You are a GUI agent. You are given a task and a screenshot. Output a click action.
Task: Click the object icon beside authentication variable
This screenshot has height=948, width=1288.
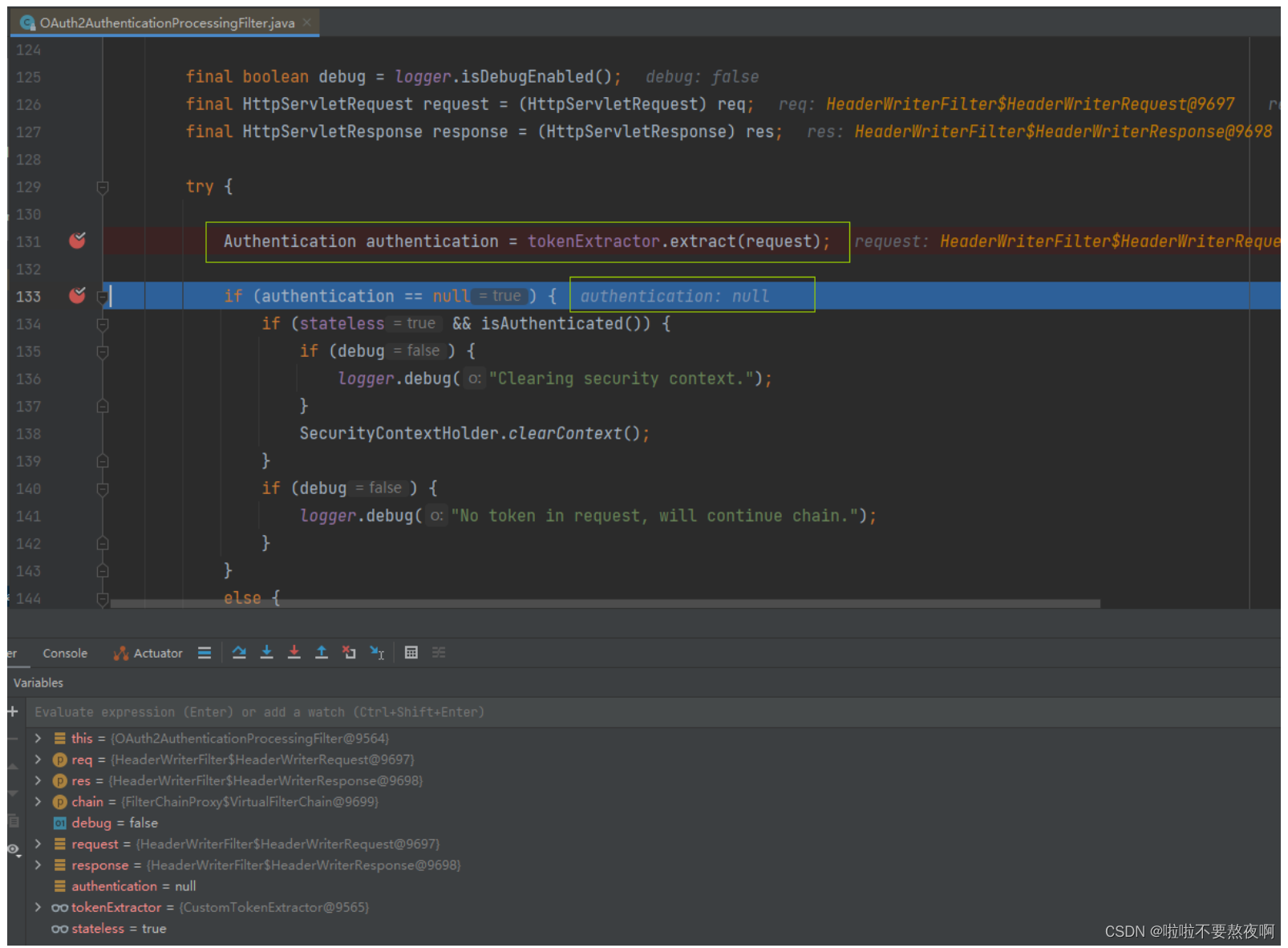coord(59,886)
